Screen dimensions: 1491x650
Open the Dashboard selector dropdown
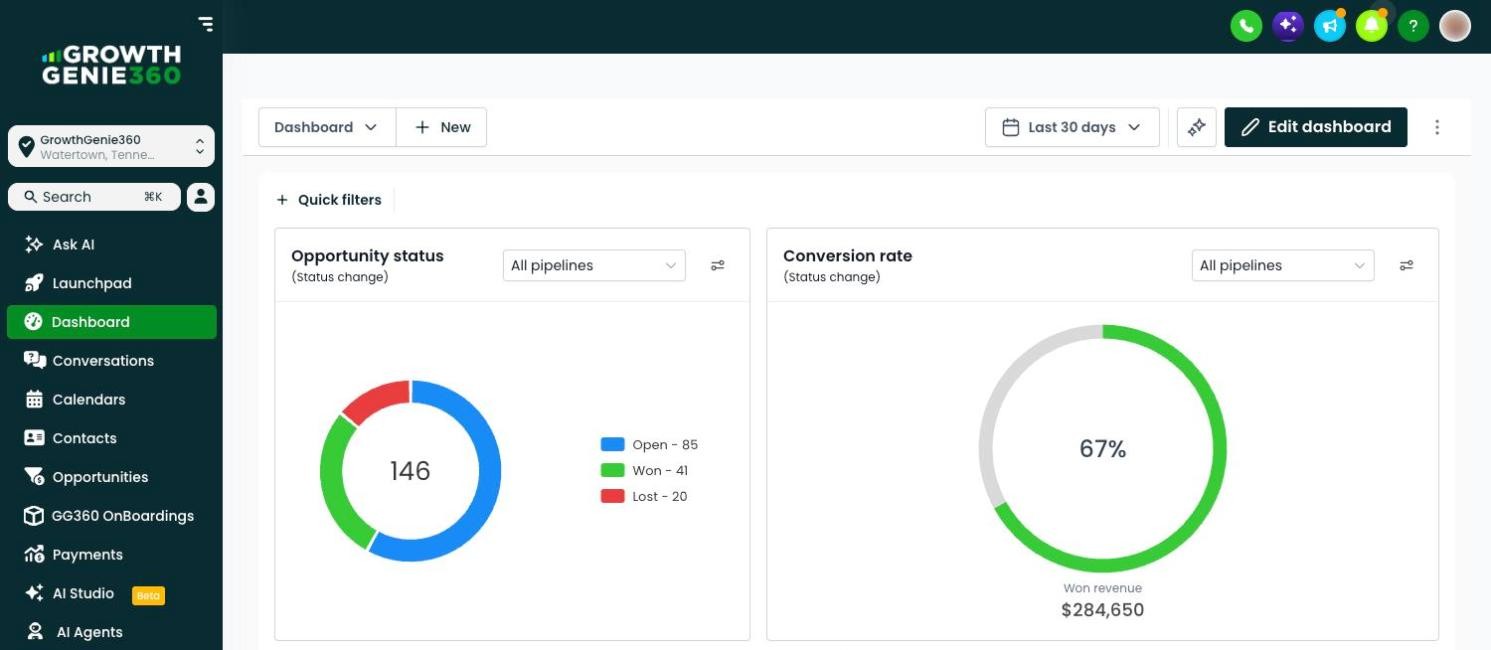click(327, 127)
